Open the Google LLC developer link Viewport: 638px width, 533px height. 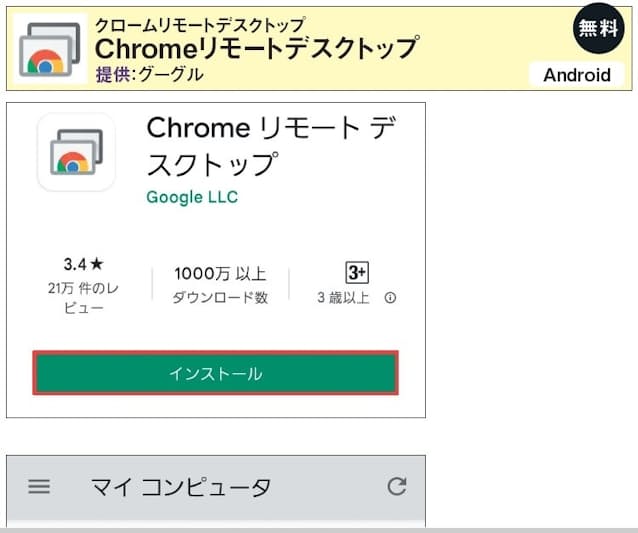[192, 197]
